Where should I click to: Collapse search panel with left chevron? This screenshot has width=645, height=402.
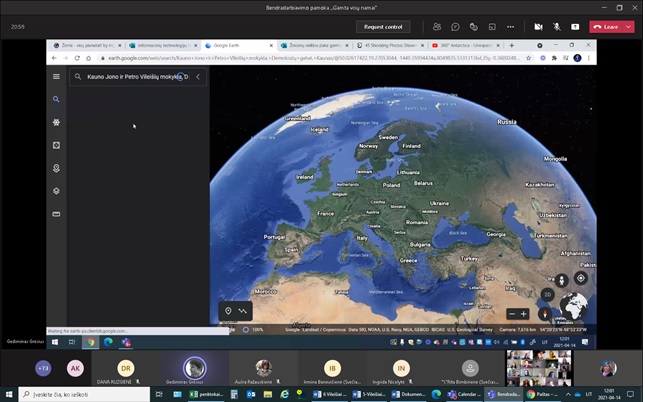click(198, 77)
